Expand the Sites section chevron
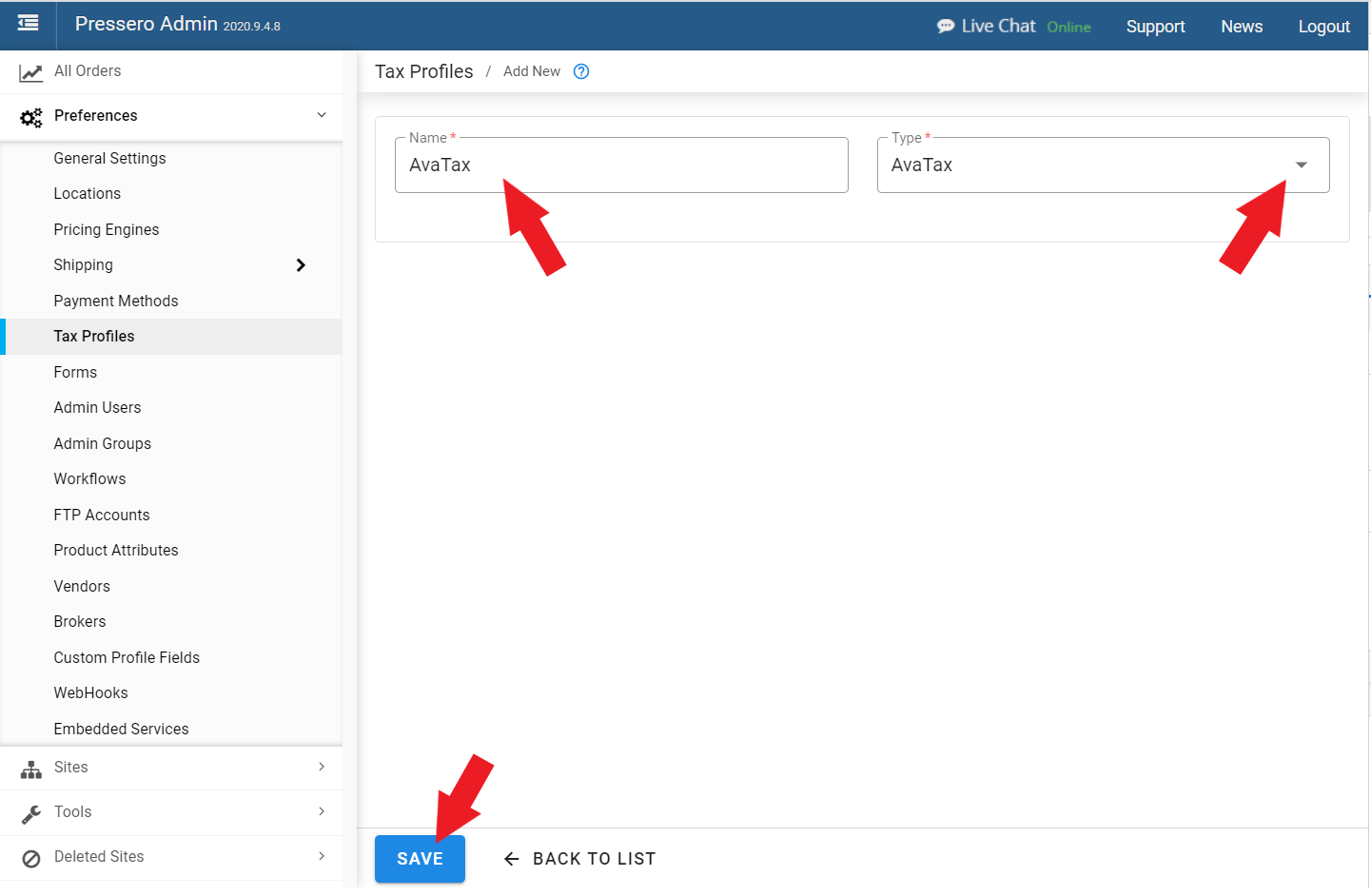Screen dimensions: 1371x896 click(x=322, y=767)
